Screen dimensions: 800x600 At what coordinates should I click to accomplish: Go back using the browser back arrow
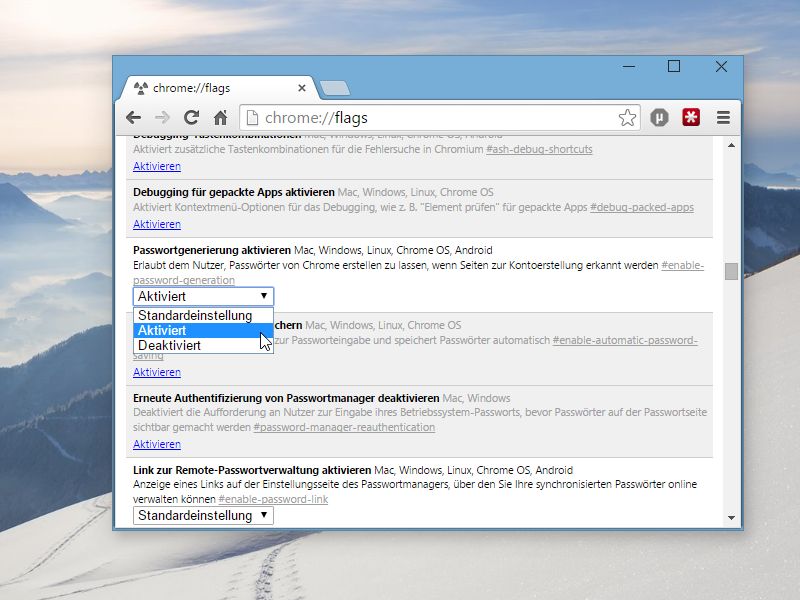(x=134, y=118)
